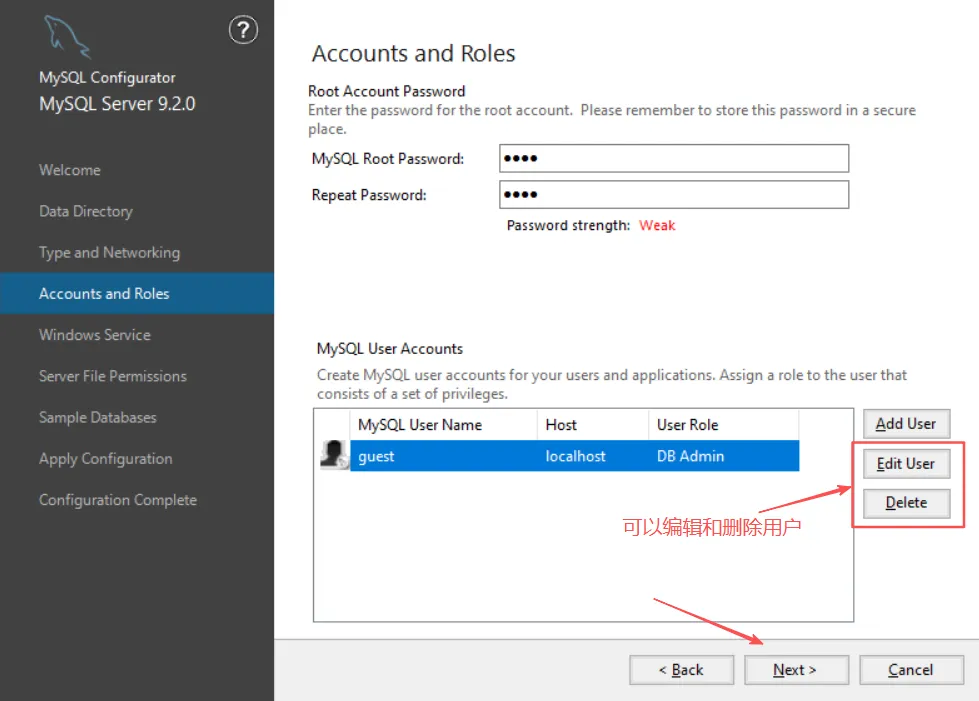The width and height of the screenshot is (979, 701).
Task: Click the MySQL dolphin logo
Action: pos(66,37)
